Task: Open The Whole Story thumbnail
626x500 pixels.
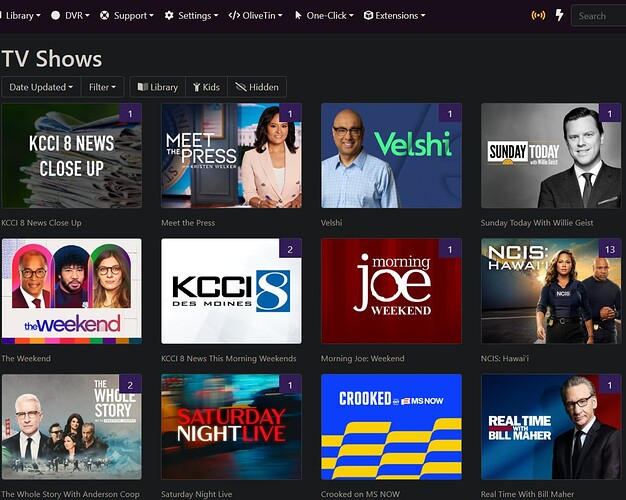Action: coord(71,427)
